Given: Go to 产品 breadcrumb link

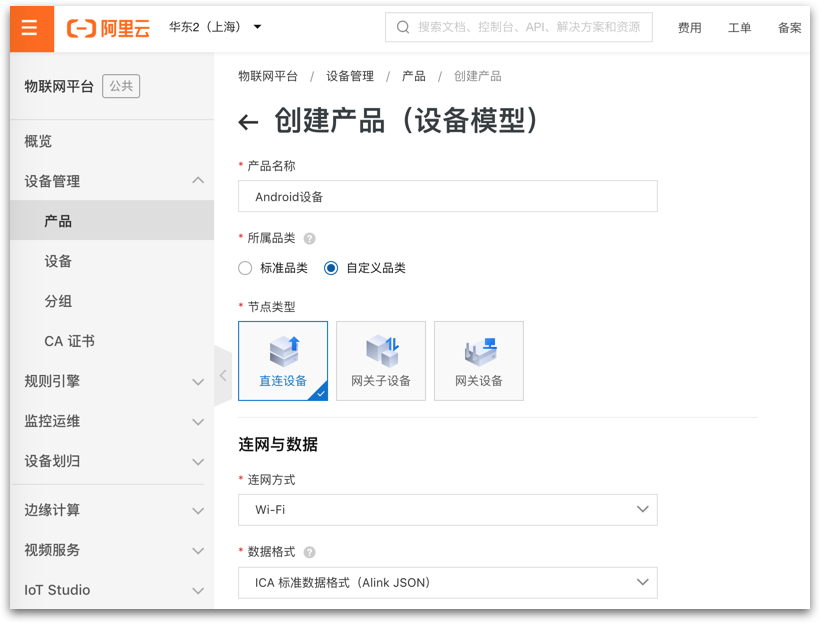Looking at the screenshot, I should [x=414, y=76].
